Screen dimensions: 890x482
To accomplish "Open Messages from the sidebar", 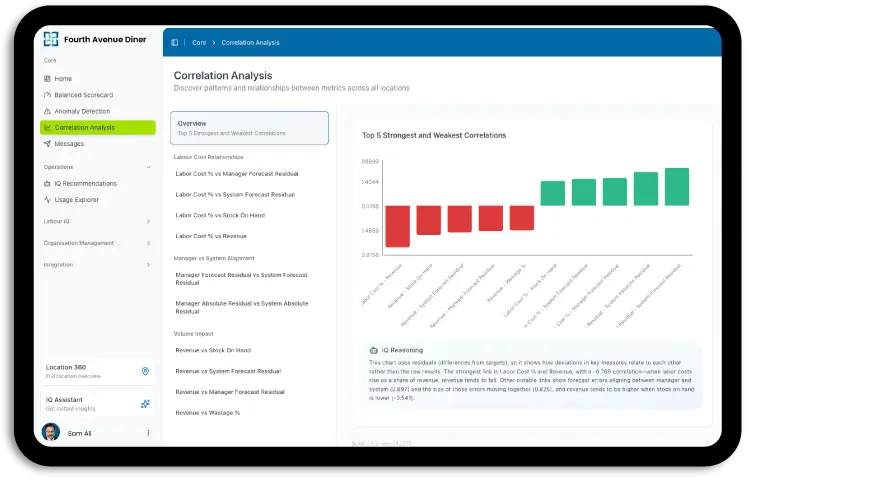I will pyautogui.click(x=69, y=144).
